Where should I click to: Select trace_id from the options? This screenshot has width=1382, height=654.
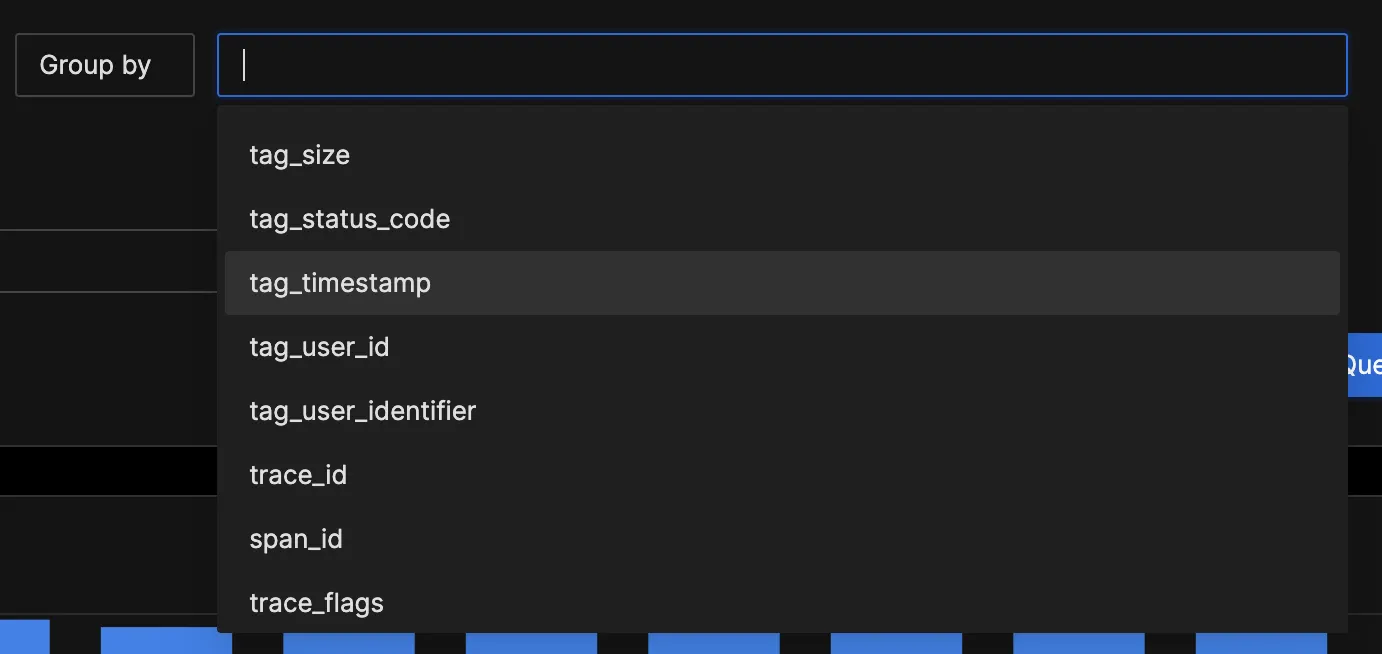click(x=782, y=475)
